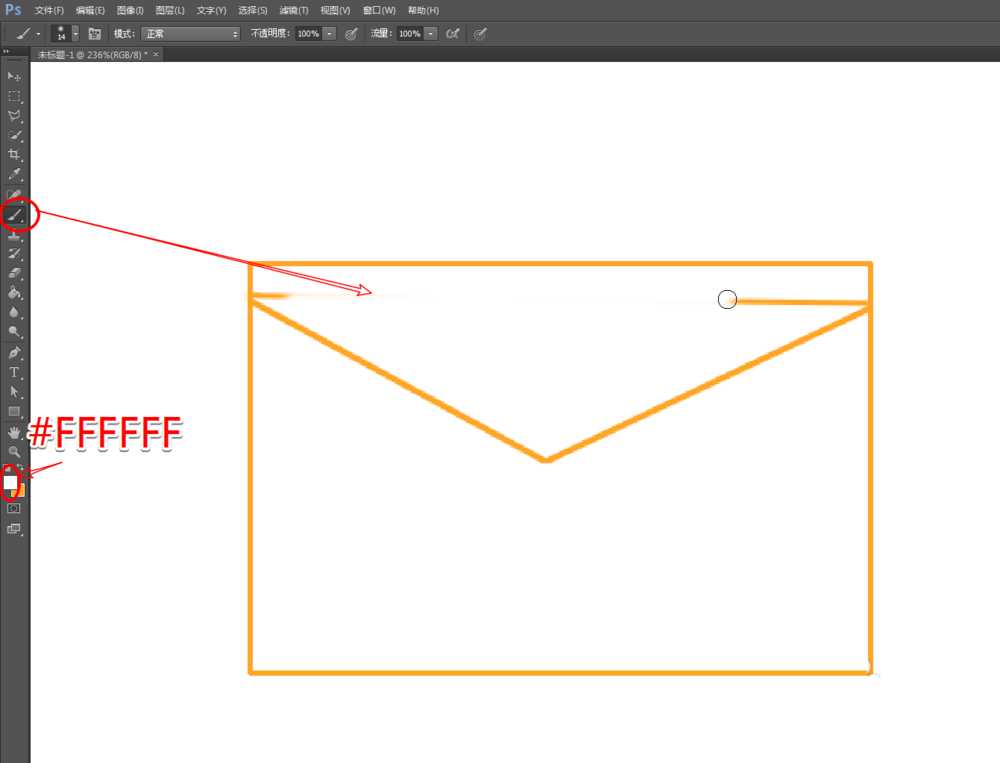Click the white foreground color swatch
The image size is (1000, 763).
[10, 482]
